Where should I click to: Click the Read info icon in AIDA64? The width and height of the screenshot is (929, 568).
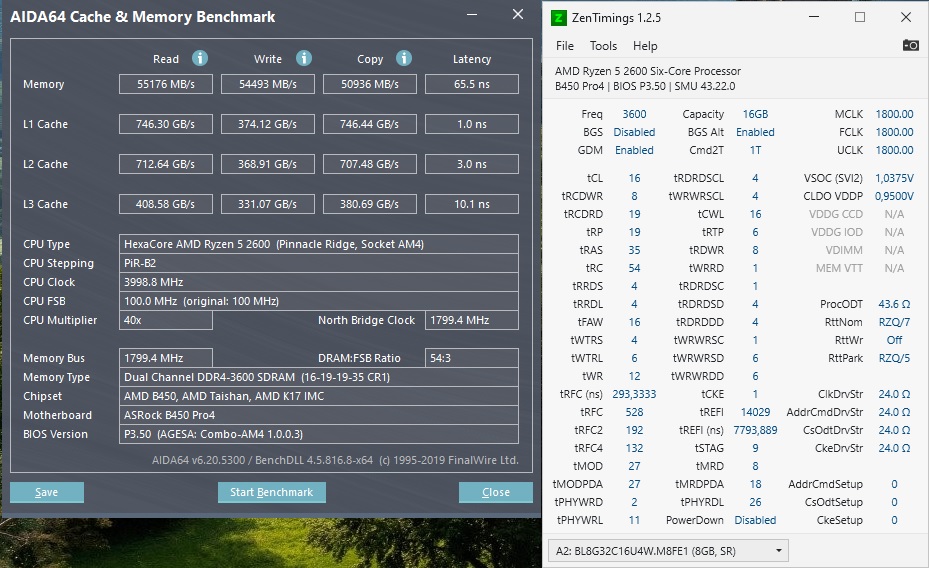(x=200, y=58)
